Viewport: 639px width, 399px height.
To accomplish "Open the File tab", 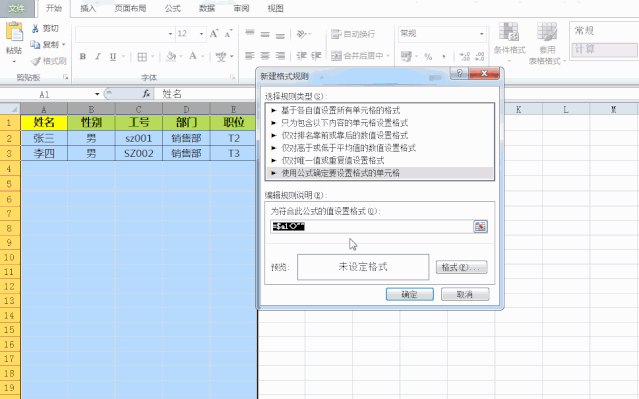I will pyautogui.click(x=17, y=8).
